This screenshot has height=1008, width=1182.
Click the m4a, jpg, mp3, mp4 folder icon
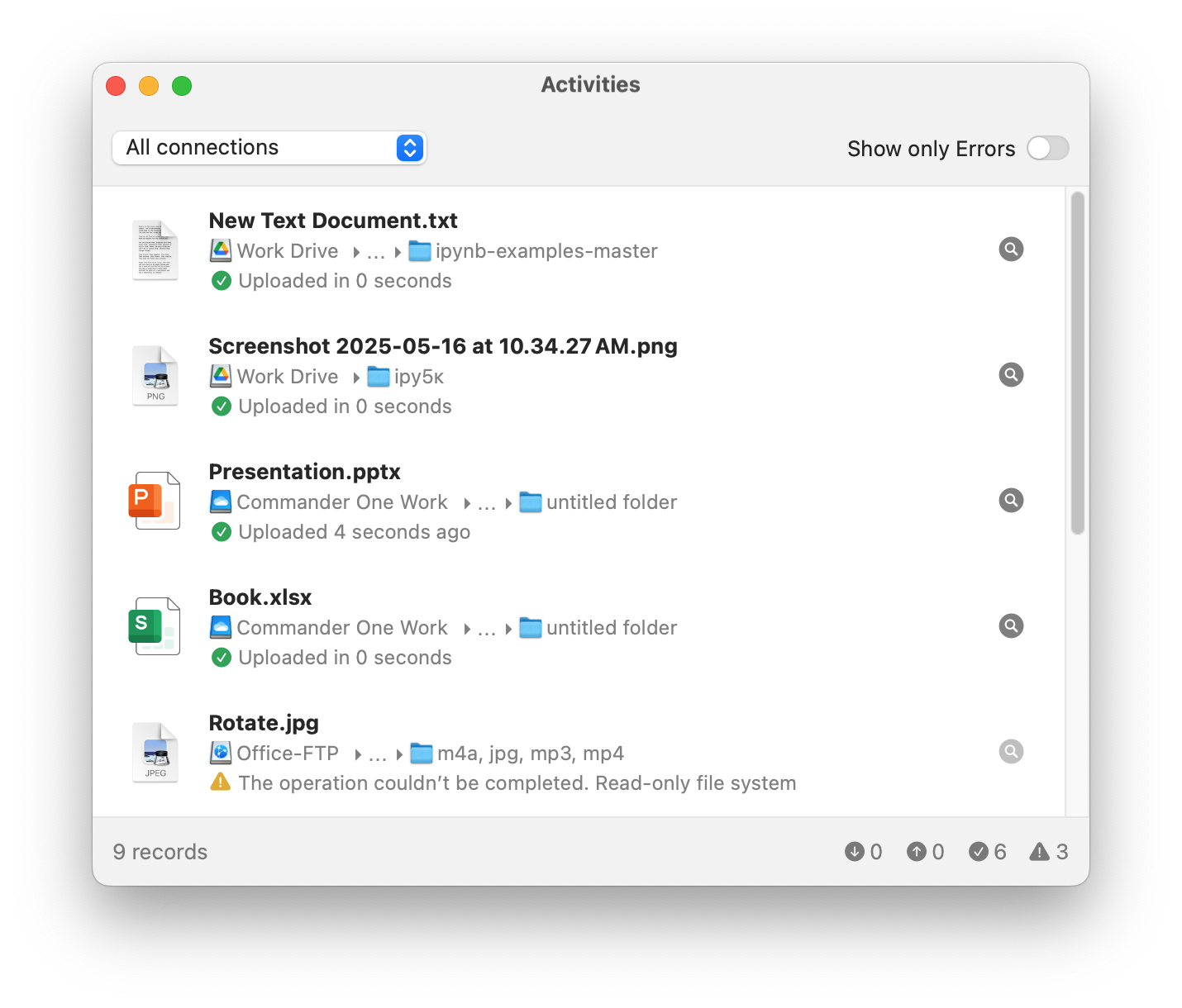click(x=422, y=753)
